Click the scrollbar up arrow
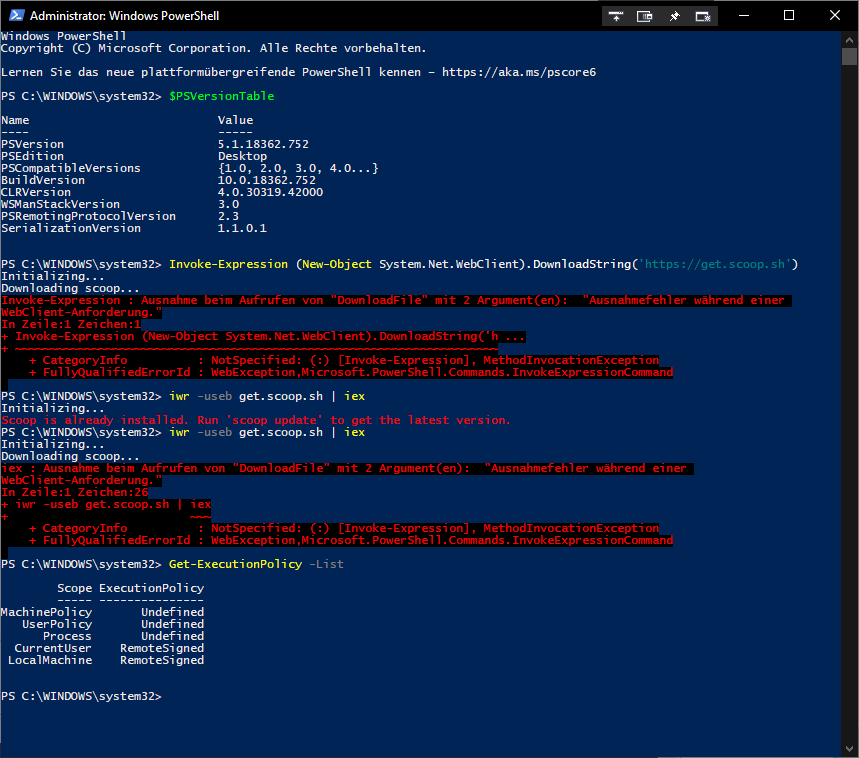859x758 pixels. pos(850,39)
